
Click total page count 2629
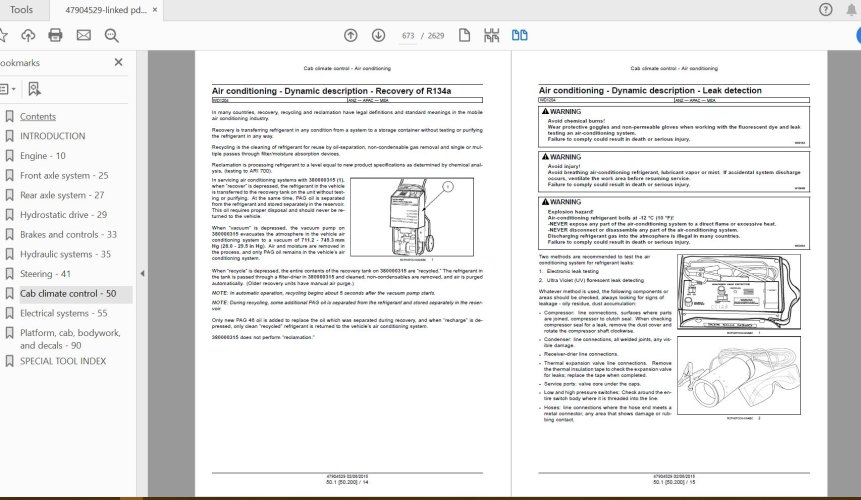tap(436, 36)
